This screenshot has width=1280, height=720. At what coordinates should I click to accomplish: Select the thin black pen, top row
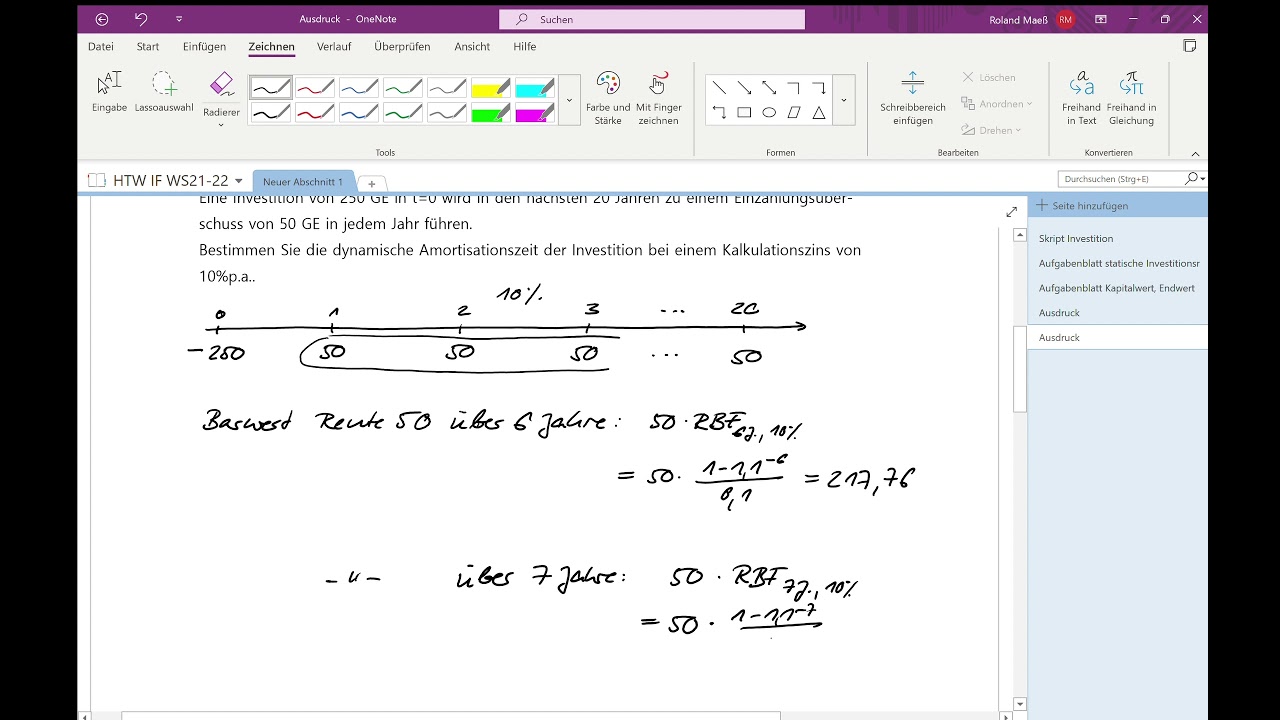270,87
